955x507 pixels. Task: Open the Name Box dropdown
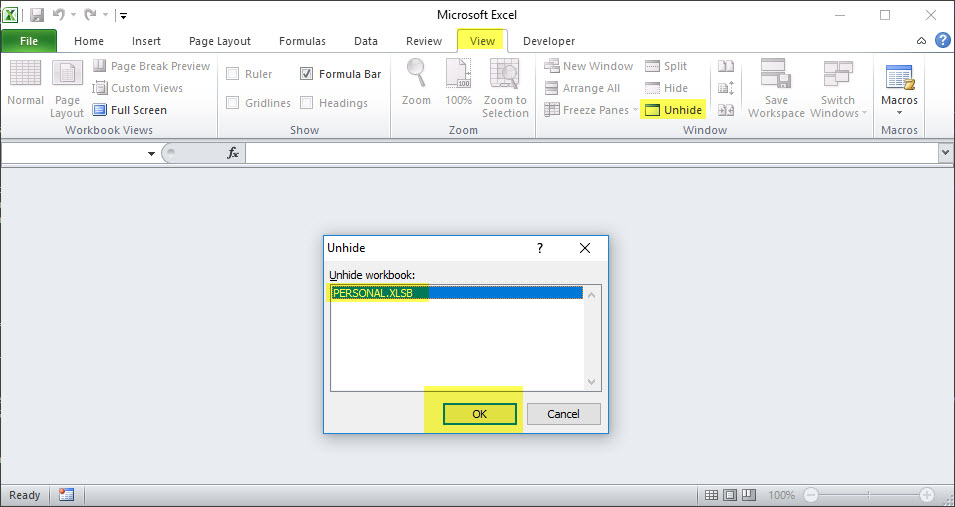(x=151, y=154)
